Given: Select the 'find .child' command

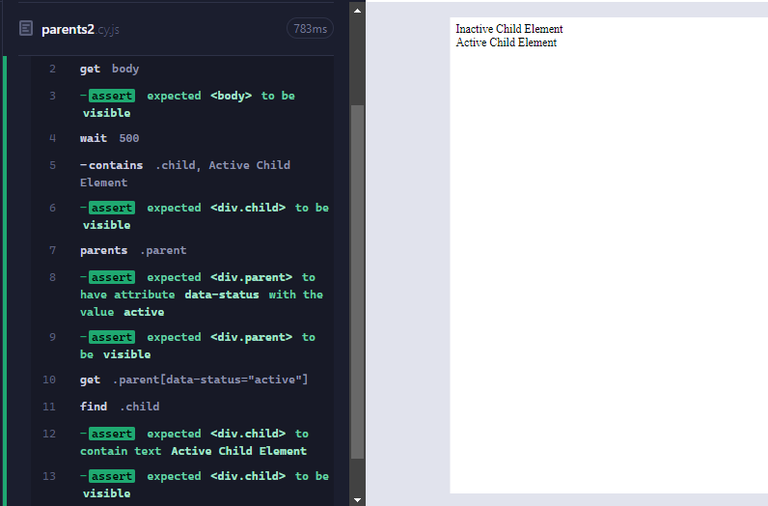Looking at the screenshot, I should (182, 407).
